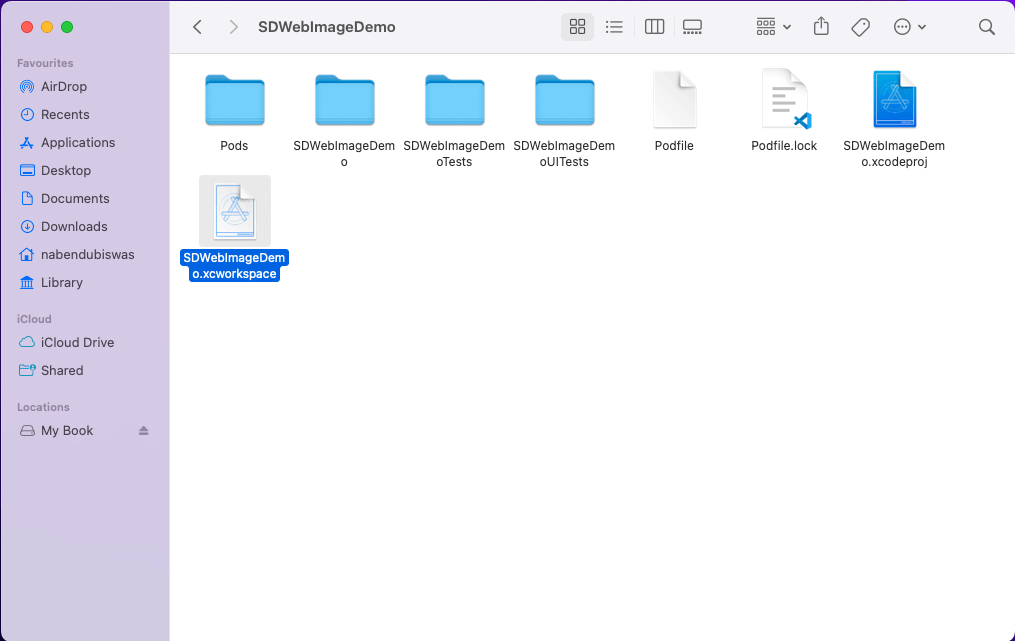Go back with the left chevron

tap(198, 27)
